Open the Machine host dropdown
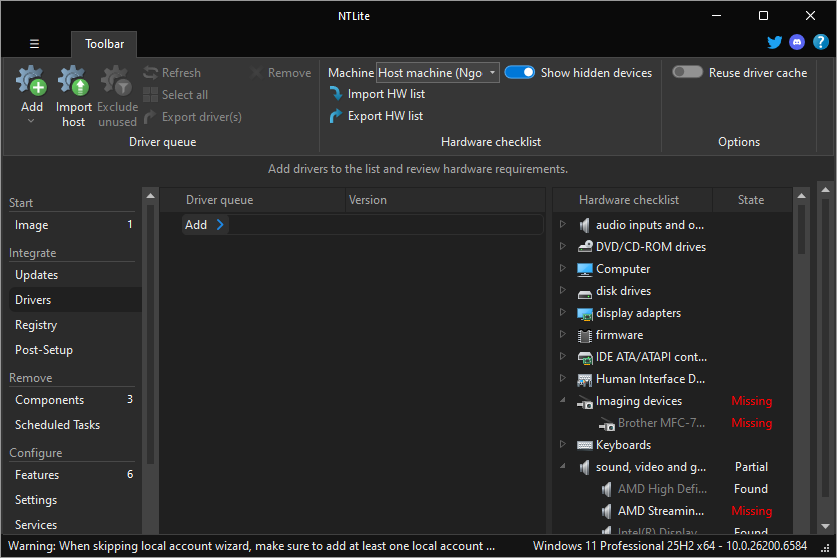The image size is (837, 558). (x=437, y=73)
